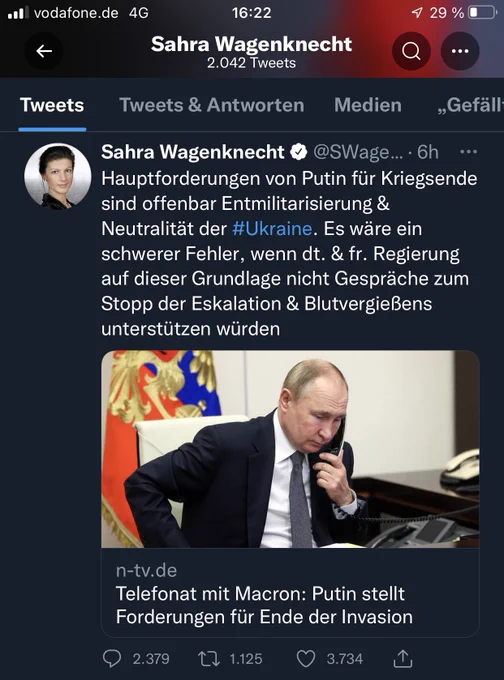Open the Medien tab
The width and height of the screenshot is (504, 680).
(368, 105)
